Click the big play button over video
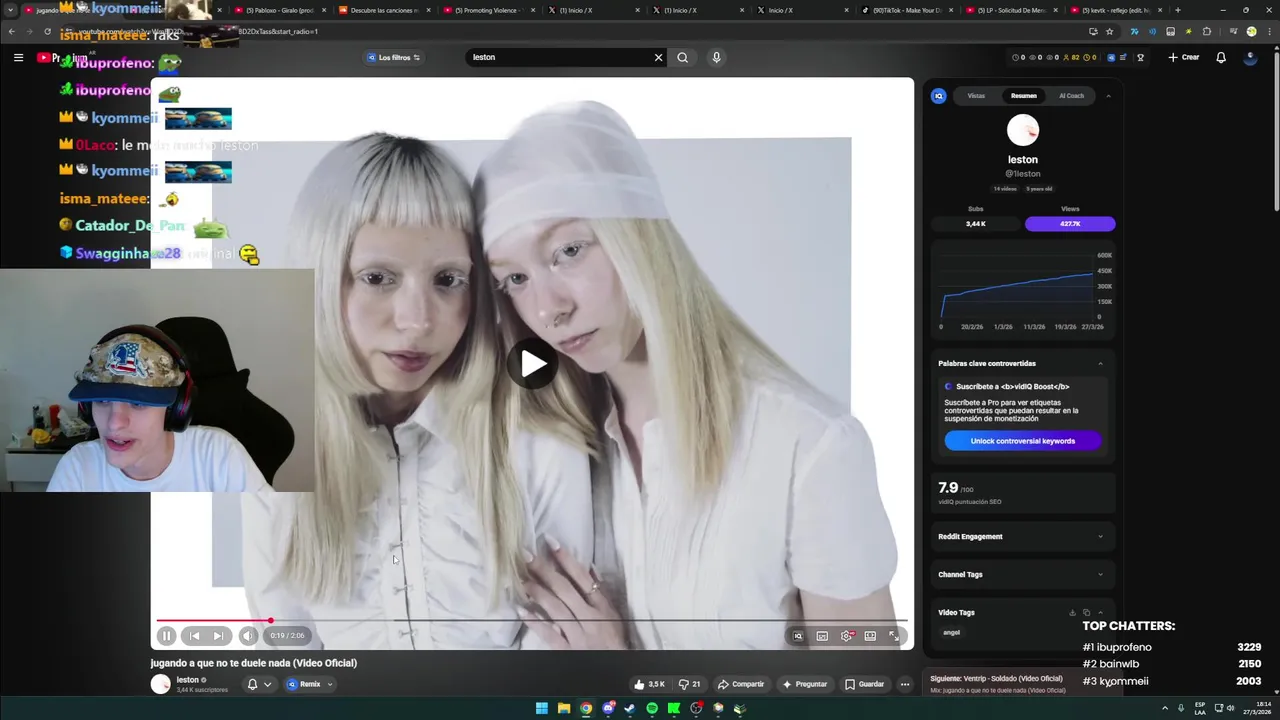Viewport: 1280px width, 720px height. point(533,364)
